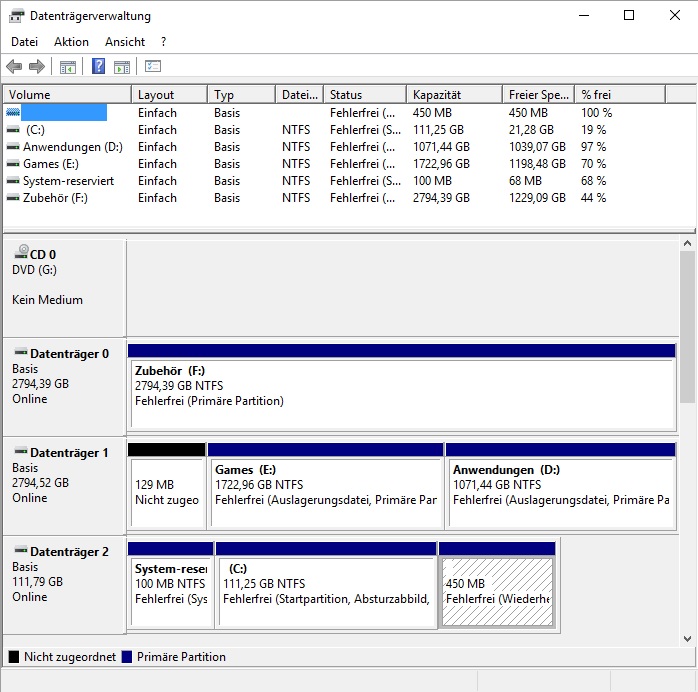This screenshot has width=698, height=692.
Task: Open the Datei menu
Action: coord(24,42)
